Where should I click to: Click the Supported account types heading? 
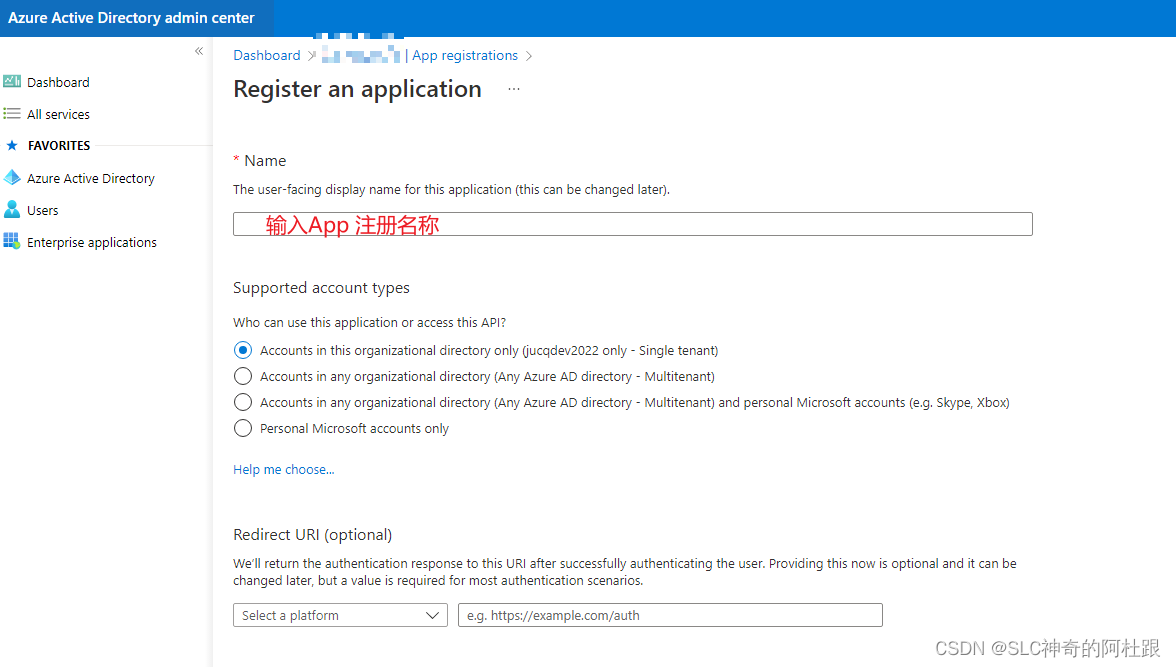click(321, 288)
